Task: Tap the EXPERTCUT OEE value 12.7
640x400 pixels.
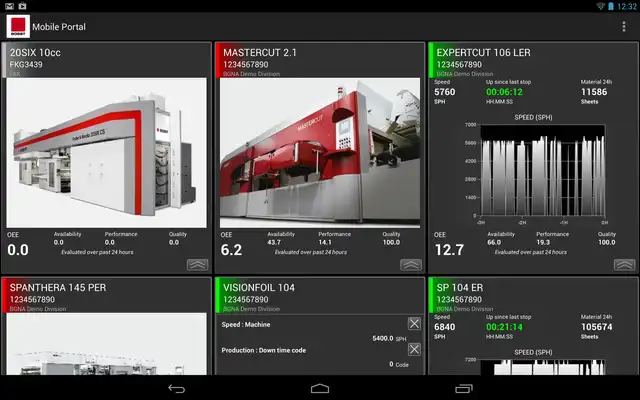Action: pyautogui.click(x=449, y=250)
